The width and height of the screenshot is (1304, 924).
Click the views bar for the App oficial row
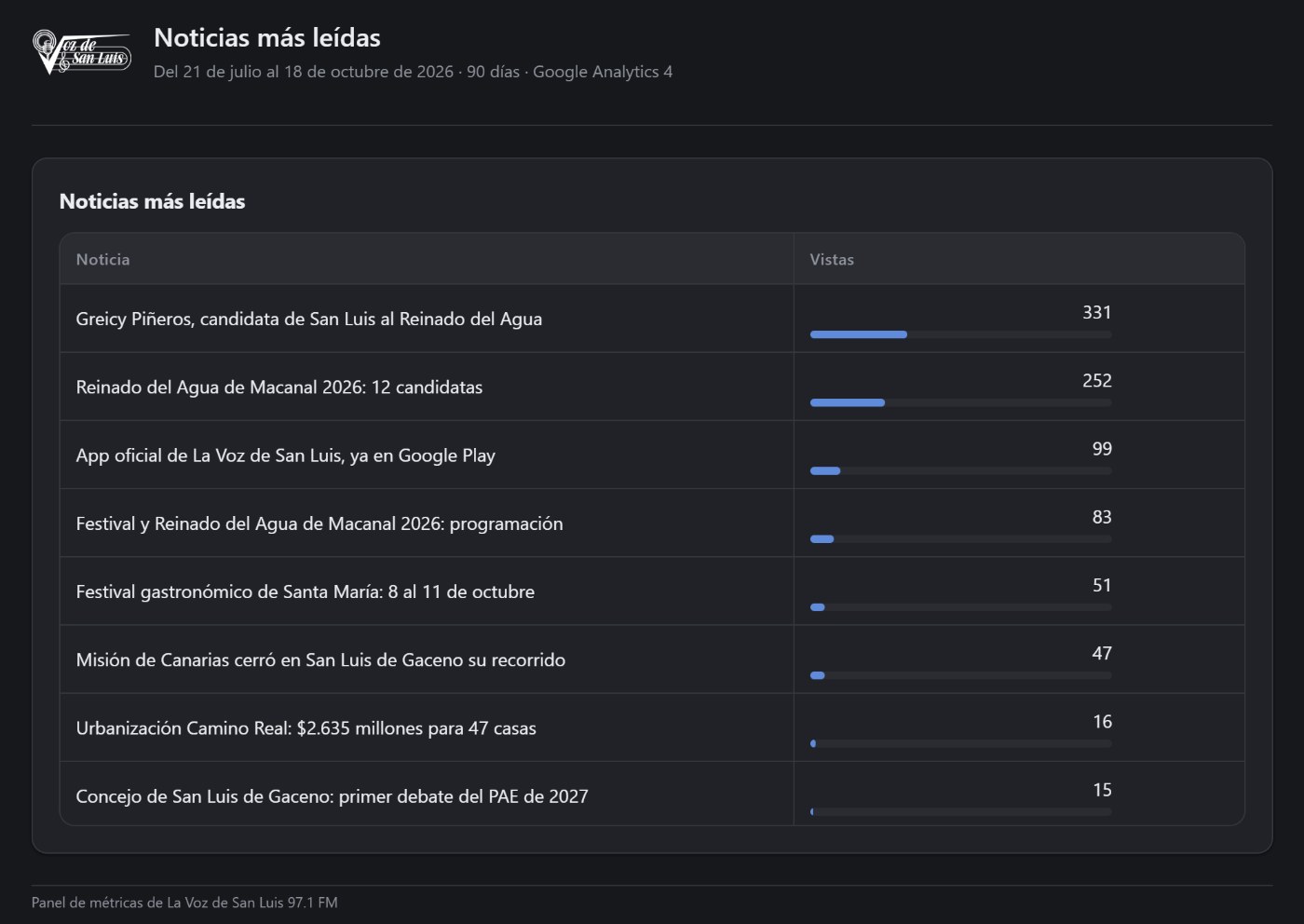pos(961,471)
